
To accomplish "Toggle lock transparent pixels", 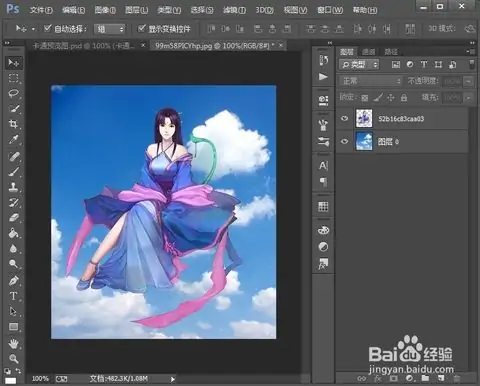I will click(x=365, y=98).
